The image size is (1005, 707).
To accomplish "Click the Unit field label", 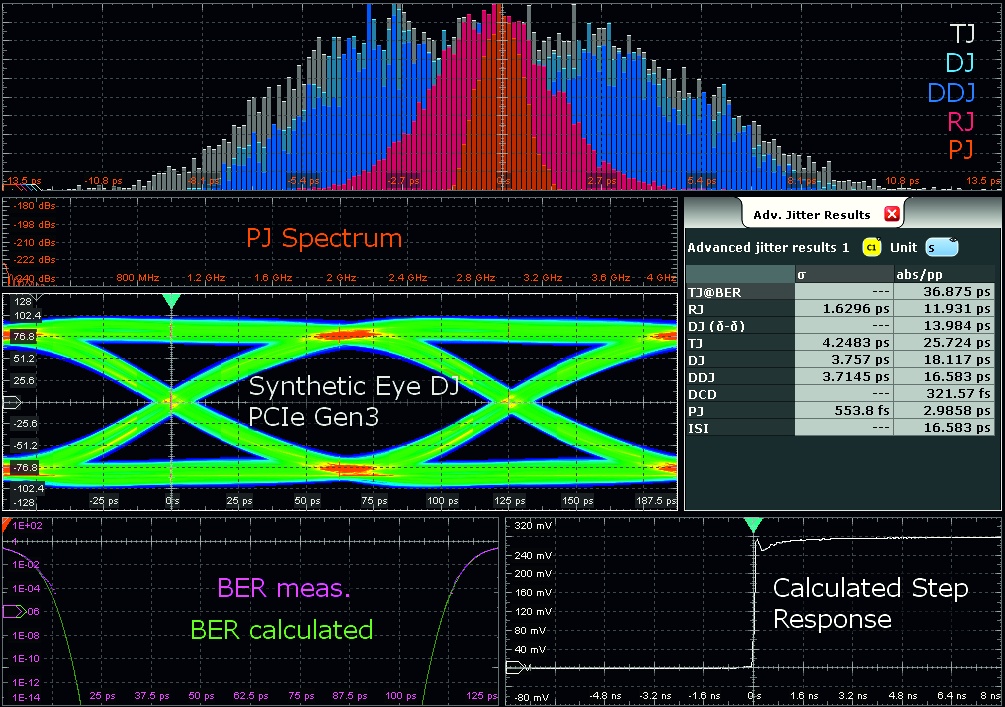I will pos(903,247).
